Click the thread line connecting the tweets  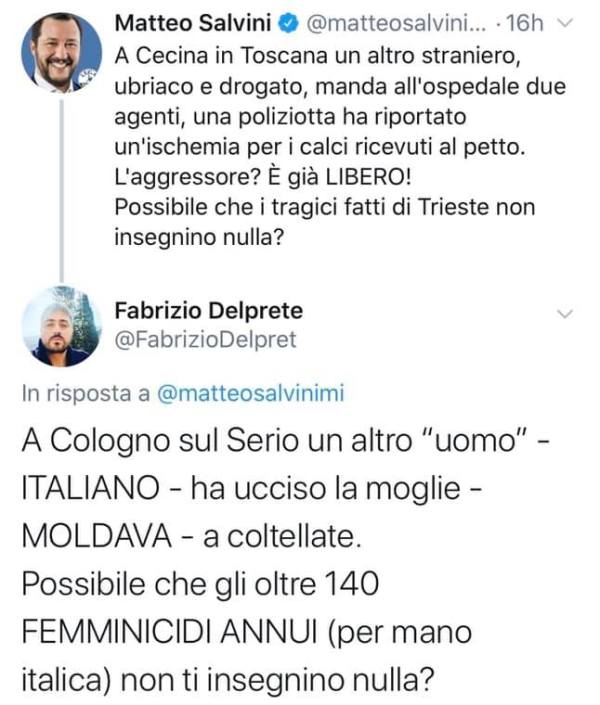[x=62, y=190]
